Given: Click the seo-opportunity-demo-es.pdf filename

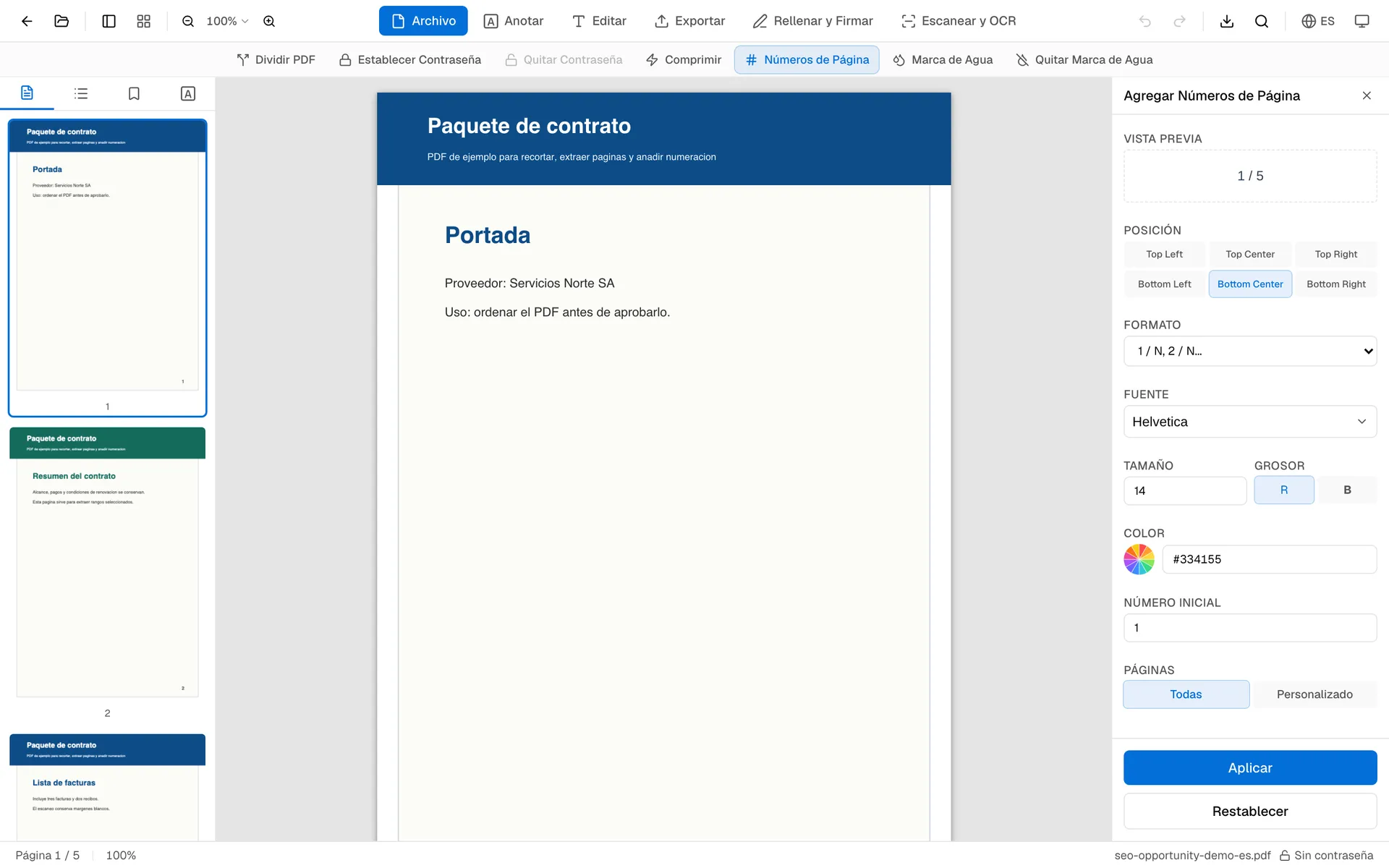Looking at the screenshot, I should (x=1192, y=855).
